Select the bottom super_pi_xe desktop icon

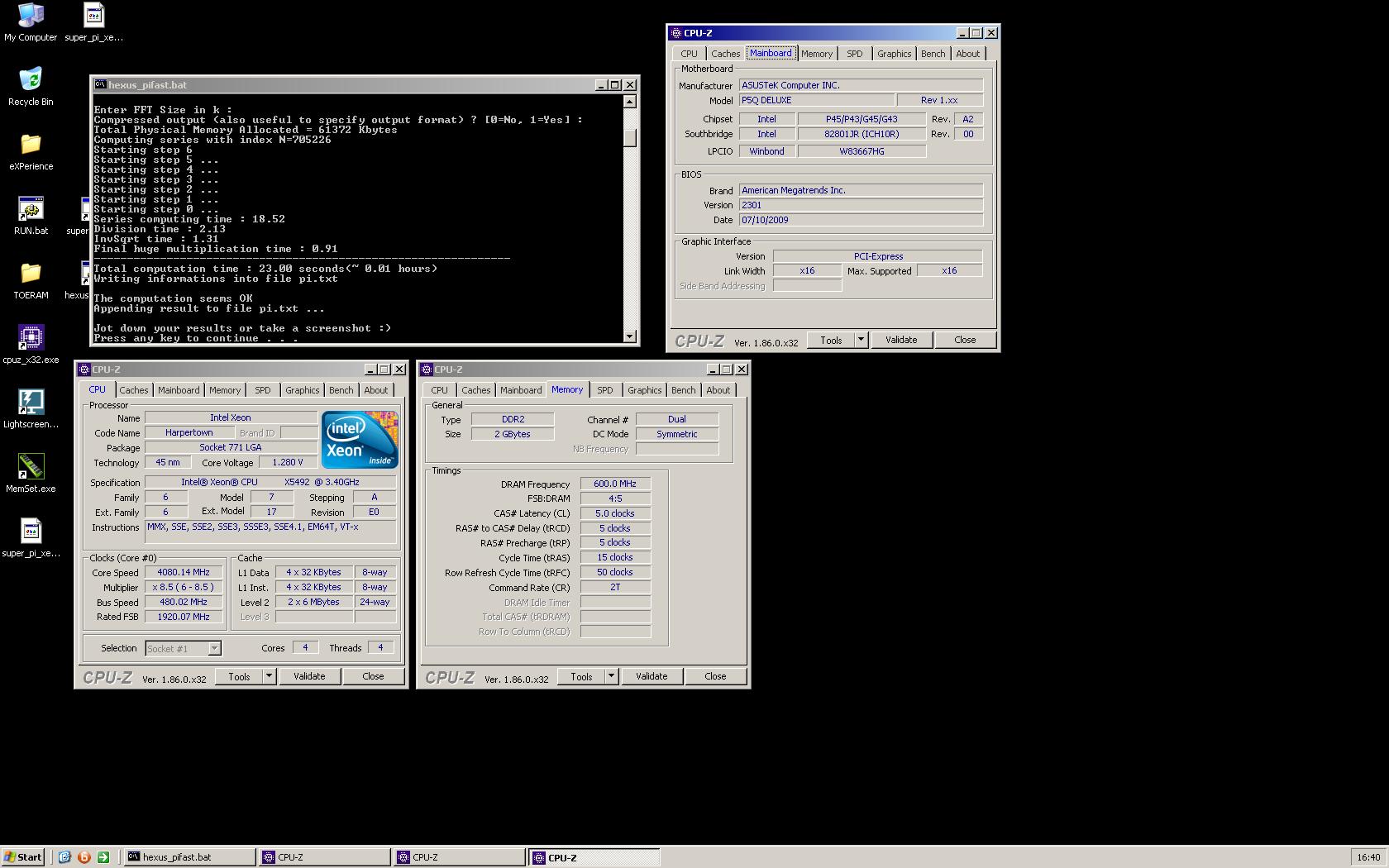[x=31, y=538]
